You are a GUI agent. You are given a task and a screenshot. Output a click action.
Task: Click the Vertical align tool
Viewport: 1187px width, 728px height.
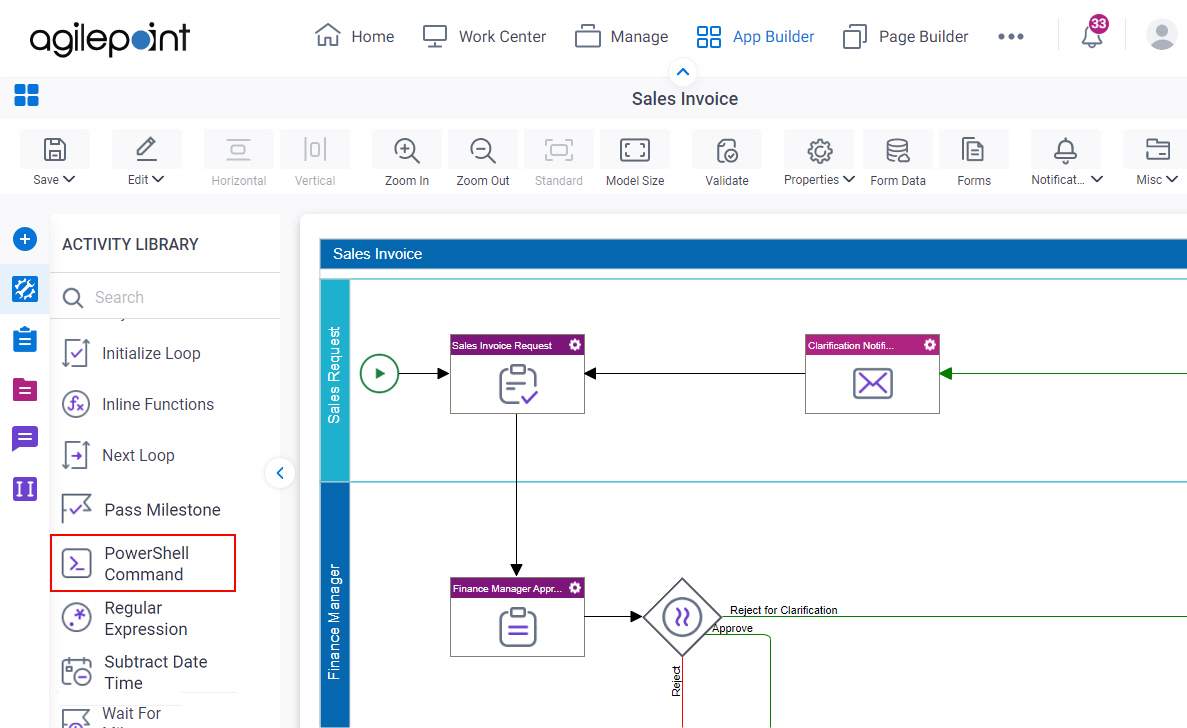coord(315,158)
